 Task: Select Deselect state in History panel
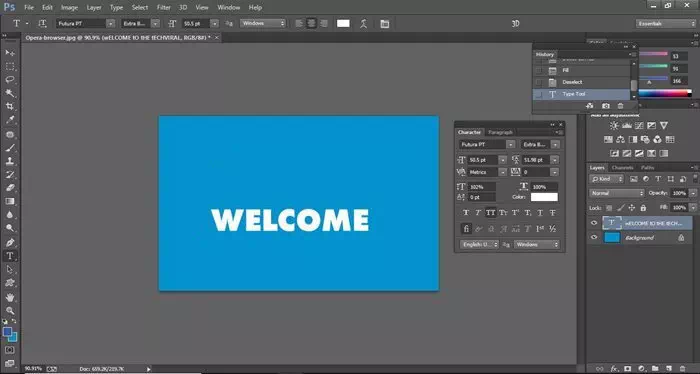point(582,82)
